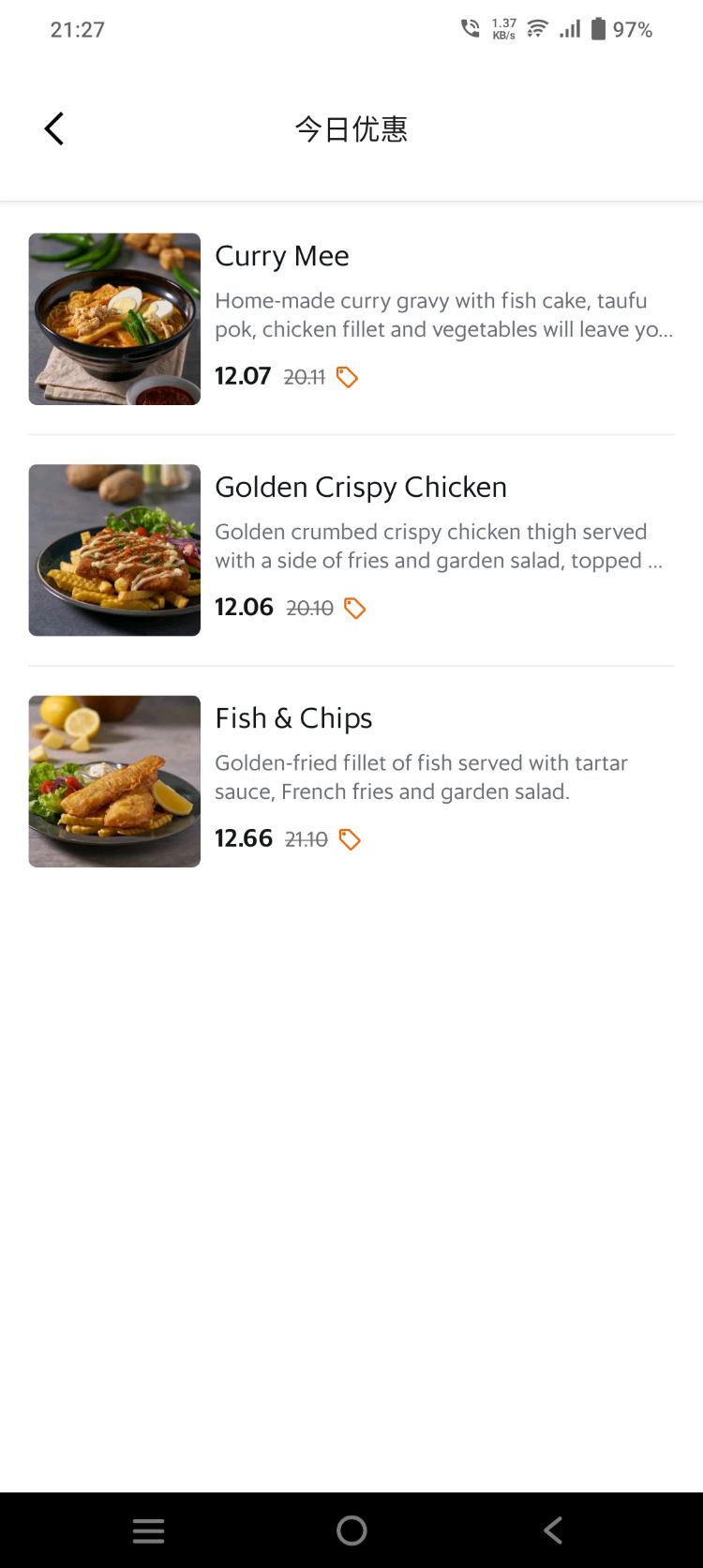Open the Curry Mee dish photo
The height and width of the screenshot is (1568, 703).
114,319
